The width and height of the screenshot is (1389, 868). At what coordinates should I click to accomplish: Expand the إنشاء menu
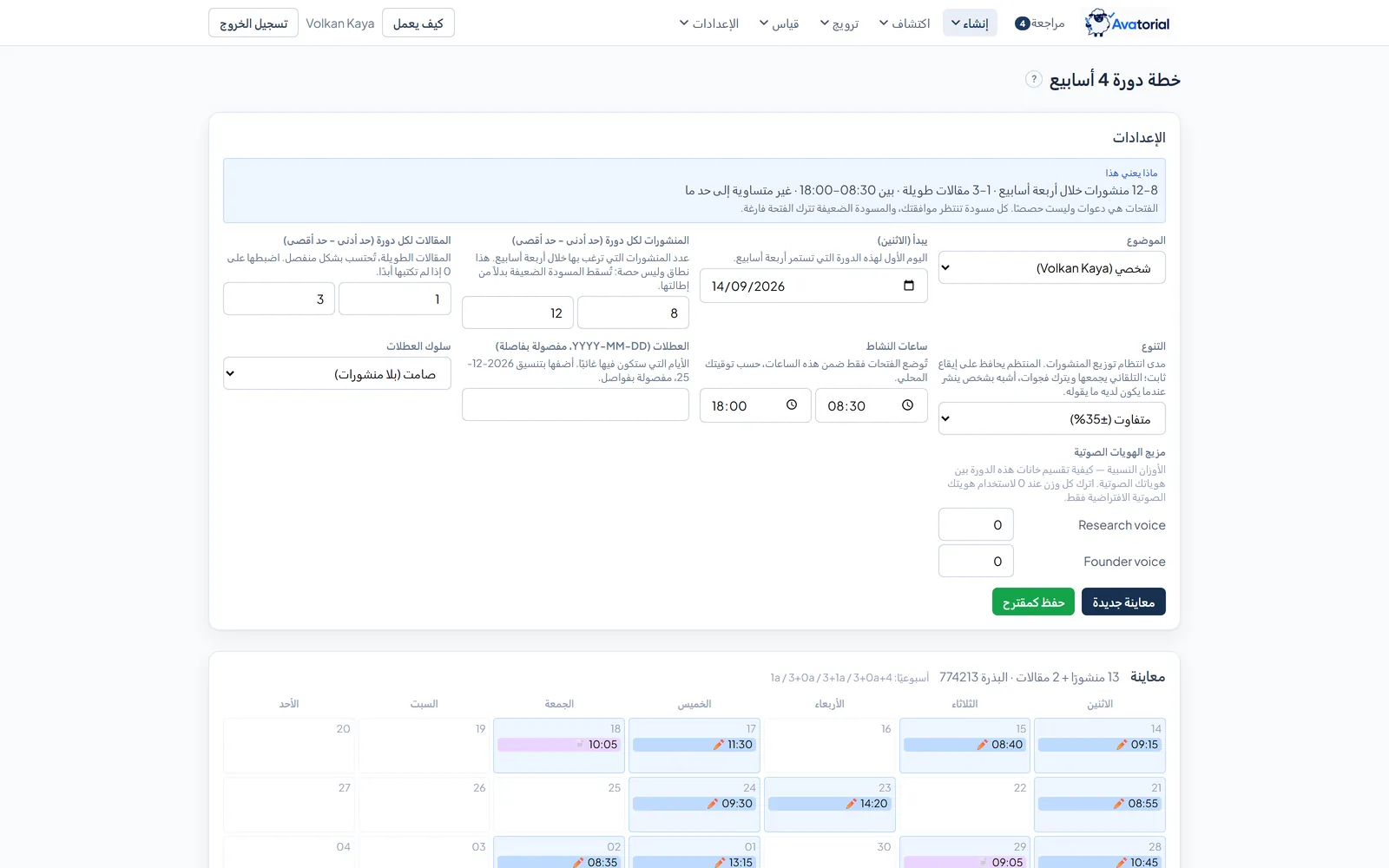tap(970, 23)
